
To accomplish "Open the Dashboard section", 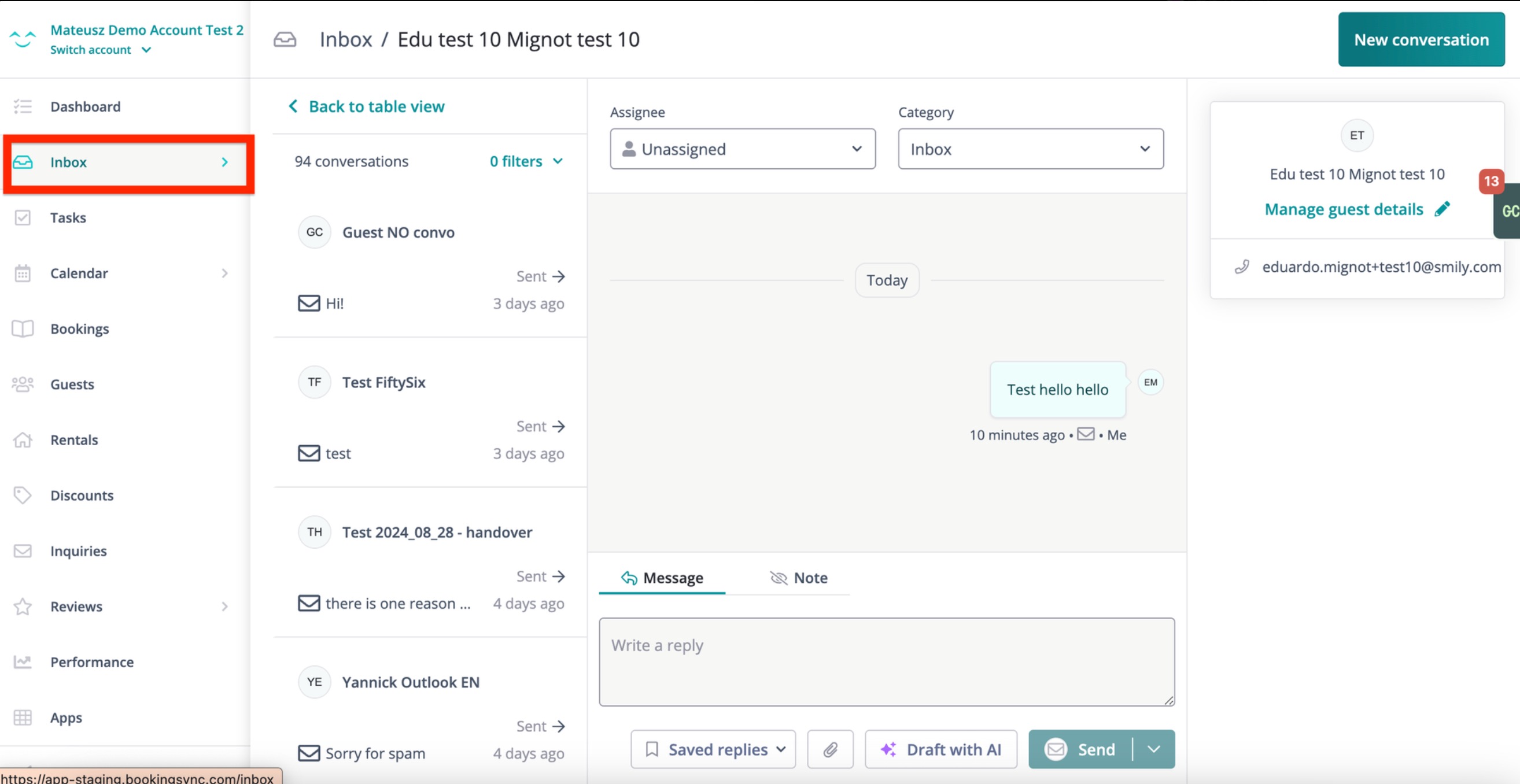I will tap(85, 106).
